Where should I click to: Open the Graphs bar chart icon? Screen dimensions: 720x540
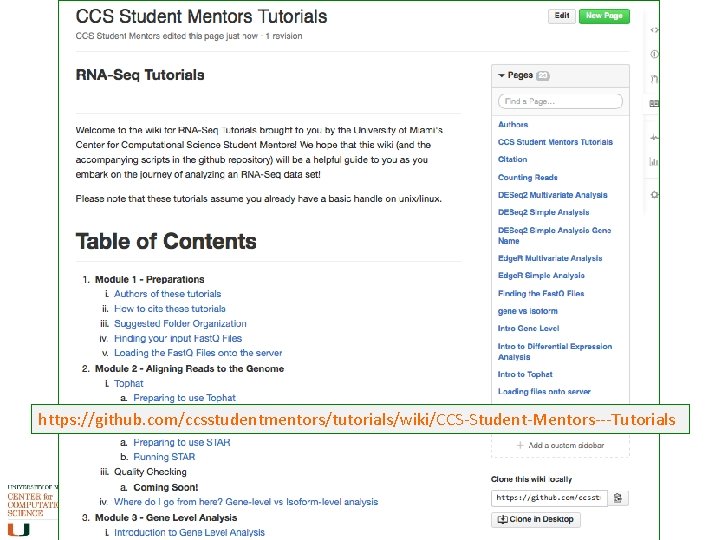click(654, 161)
